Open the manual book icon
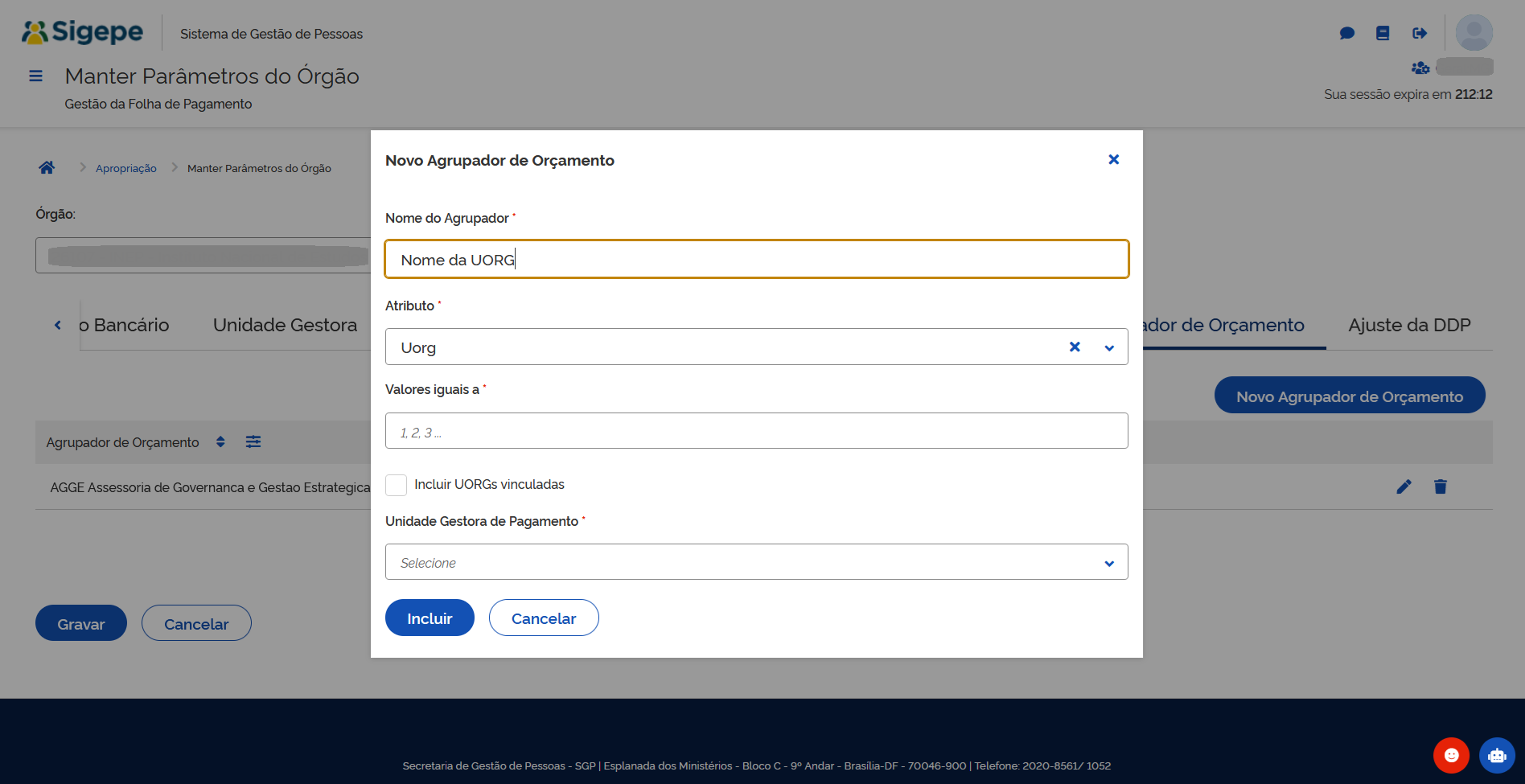 pos(1383,33)
